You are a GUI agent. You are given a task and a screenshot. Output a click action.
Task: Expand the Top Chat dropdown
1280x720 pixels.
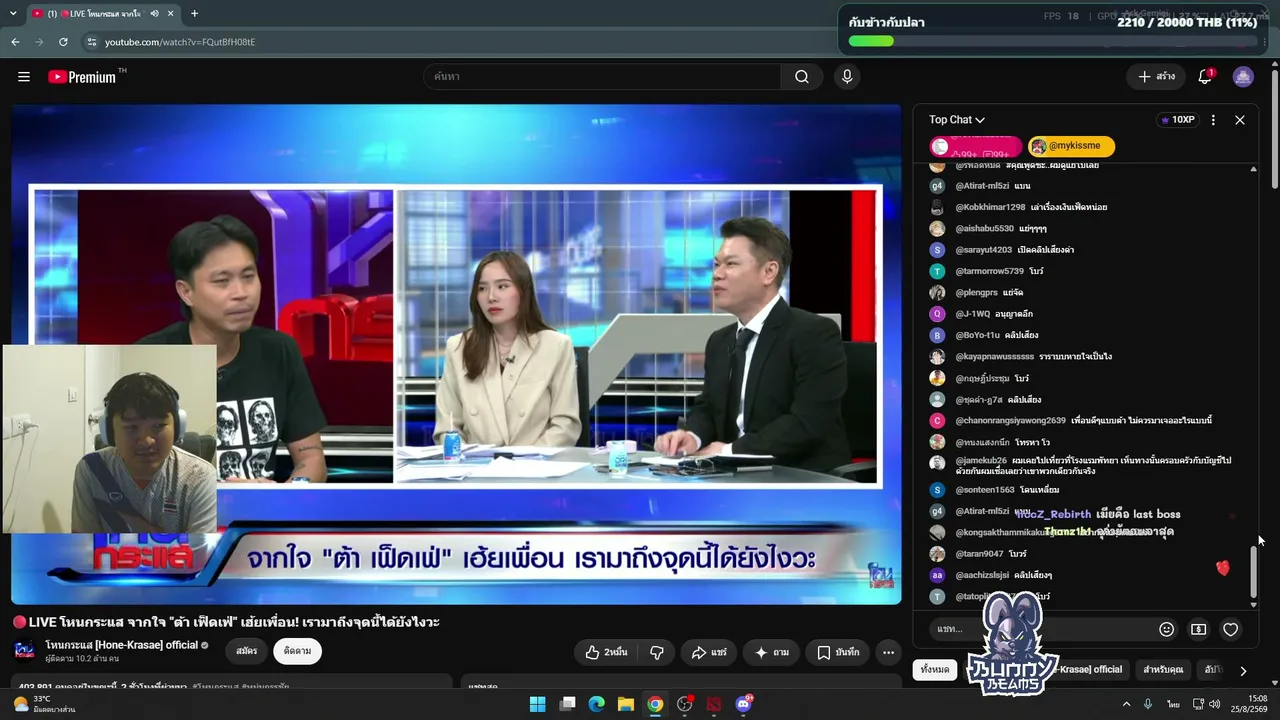click(957, 120)
